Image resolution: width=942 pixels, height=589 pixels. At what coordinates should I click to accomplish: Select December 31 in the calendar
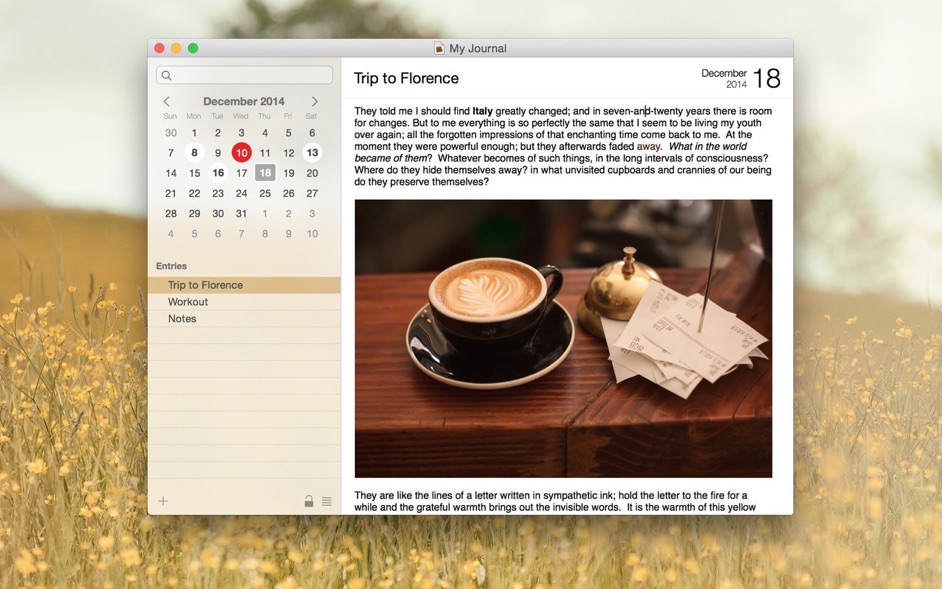point(242,213)
